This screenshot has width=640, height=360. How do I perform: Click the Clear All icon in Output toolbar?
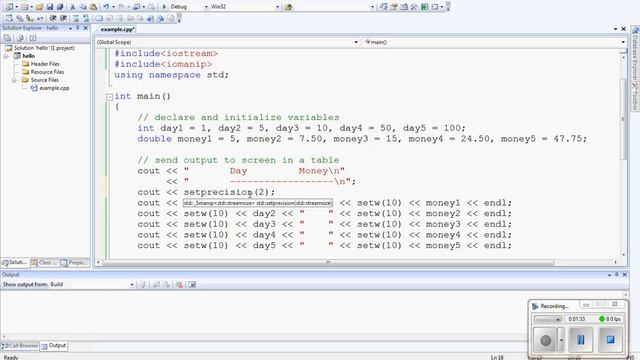point(179,284)
